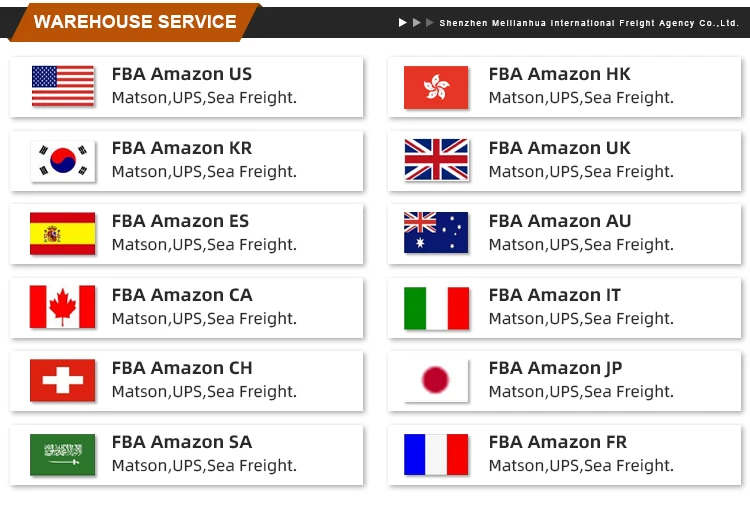750x510 pixels.
Task: Click the FBA Amazon ES heading
Action: click(180, 221)
